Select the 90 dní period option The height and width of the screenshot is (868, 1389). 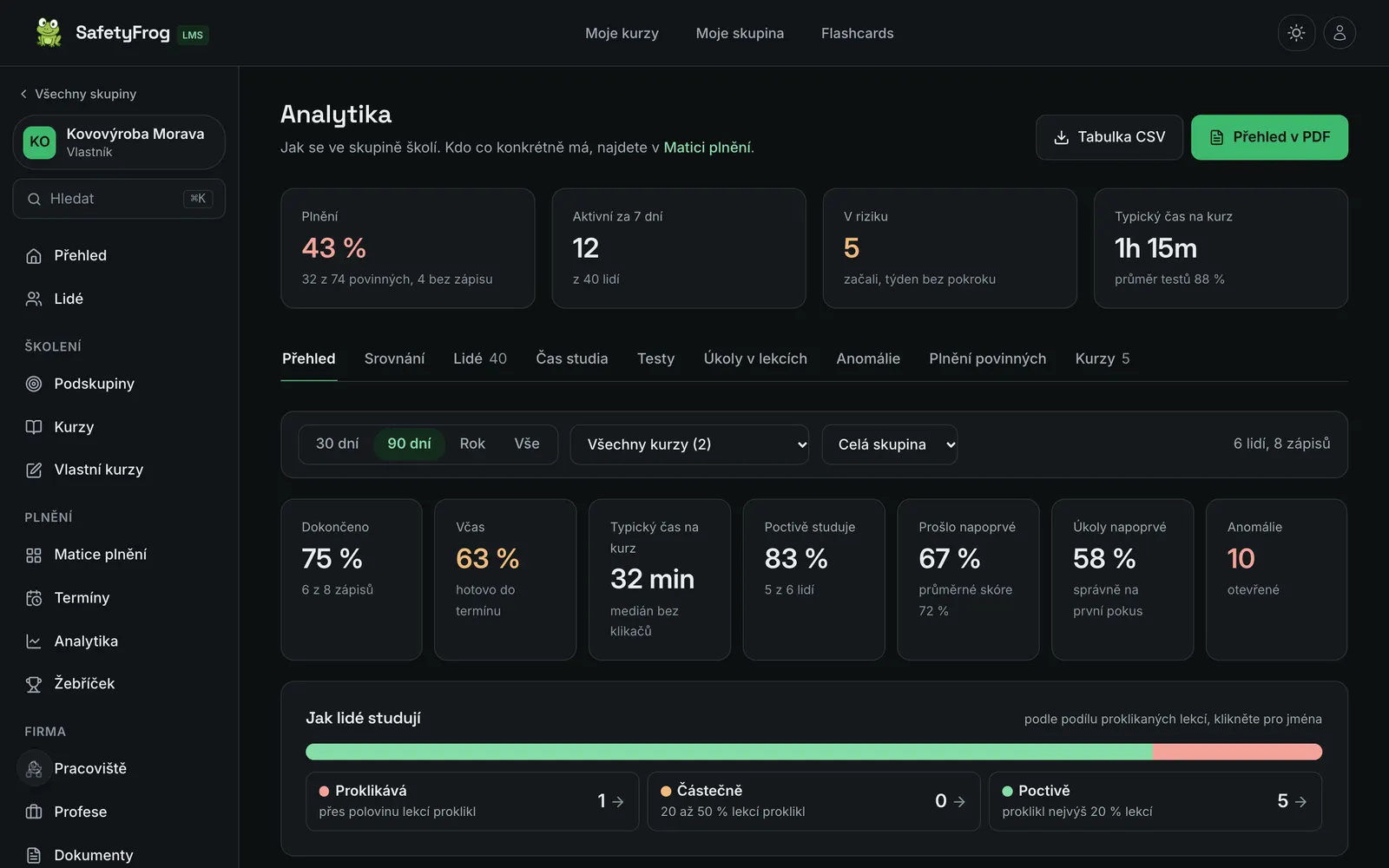click(x=409, y=444)
